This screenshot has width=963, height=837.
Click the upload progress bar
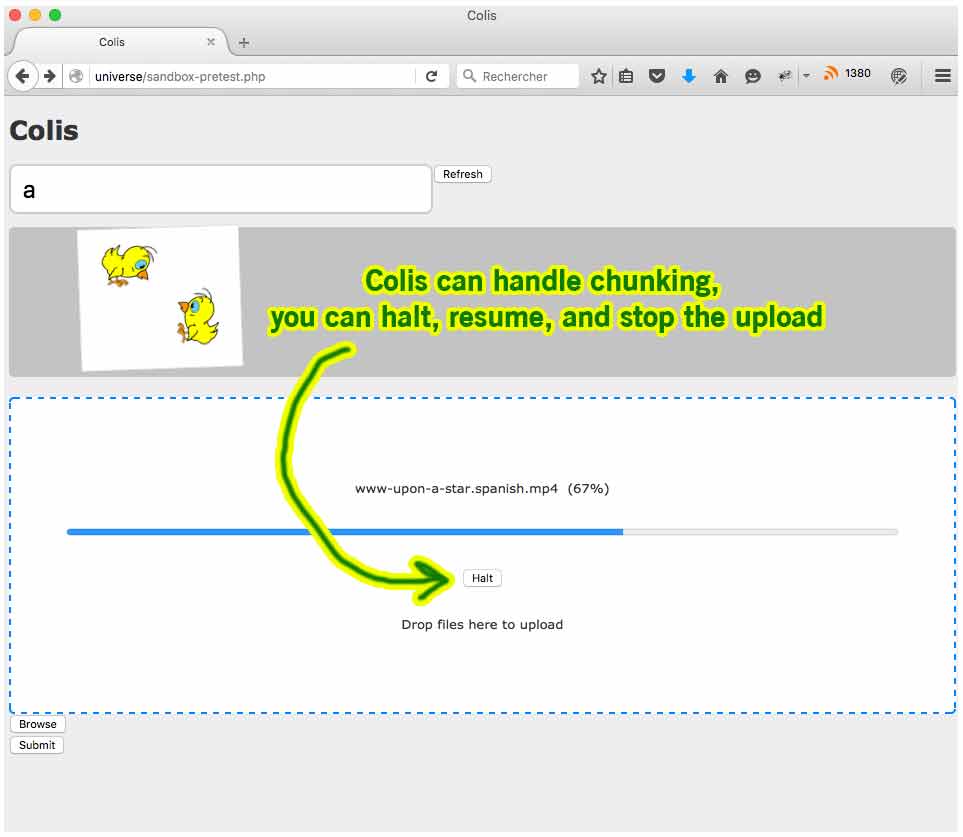[x=482, y=531]
